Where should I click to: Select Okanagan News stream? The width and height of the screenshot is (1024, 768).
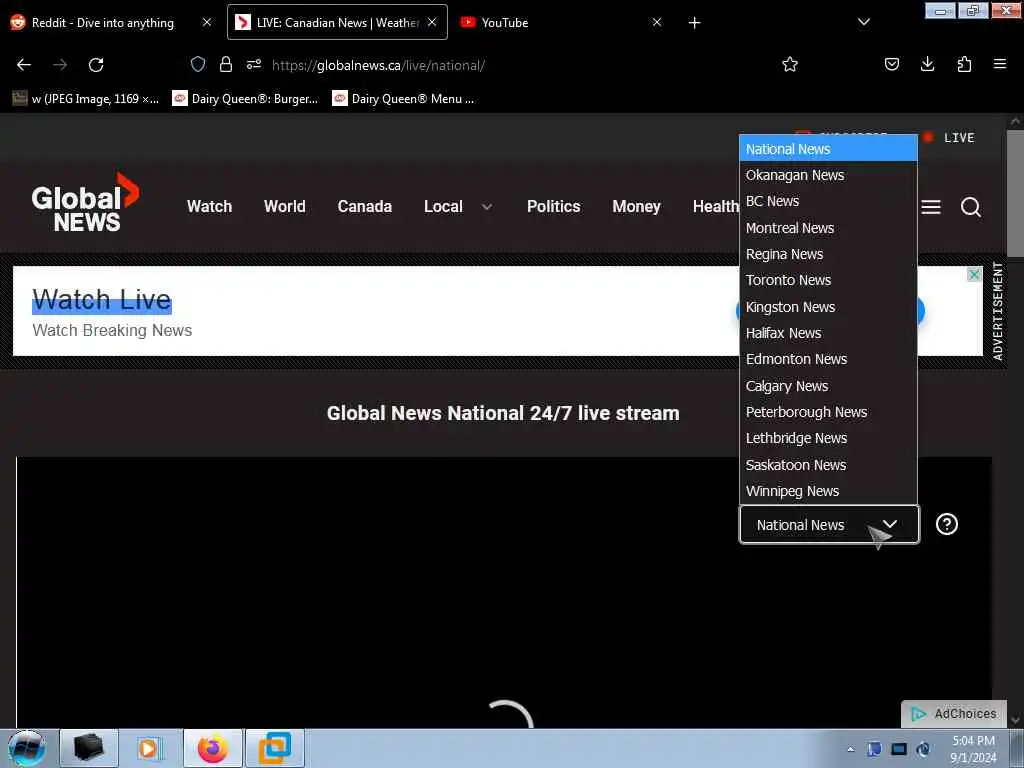coord(828,175)
